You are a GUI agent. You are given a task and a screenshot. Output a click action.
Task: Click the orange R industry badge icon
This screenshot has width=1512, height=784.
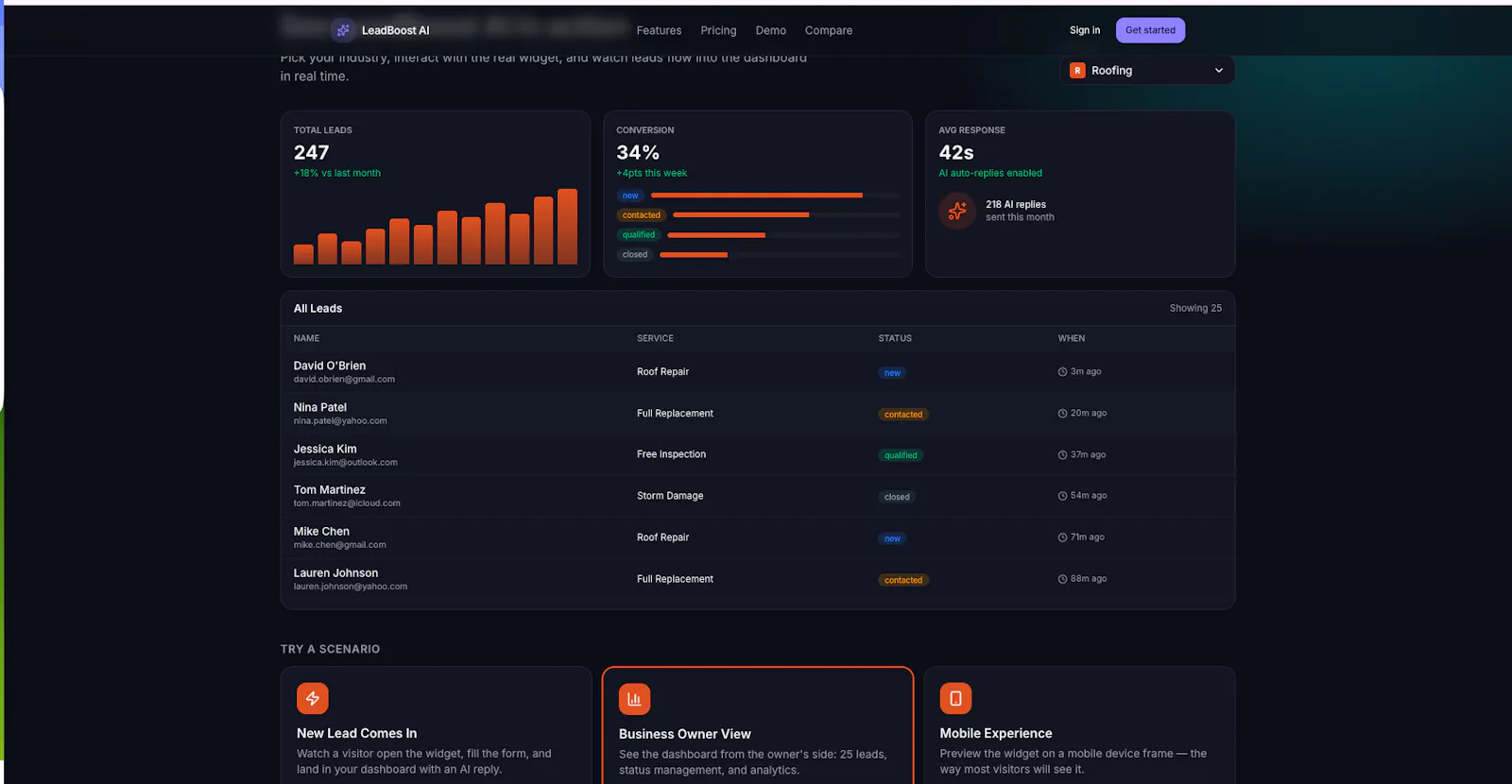point(1077,70)
